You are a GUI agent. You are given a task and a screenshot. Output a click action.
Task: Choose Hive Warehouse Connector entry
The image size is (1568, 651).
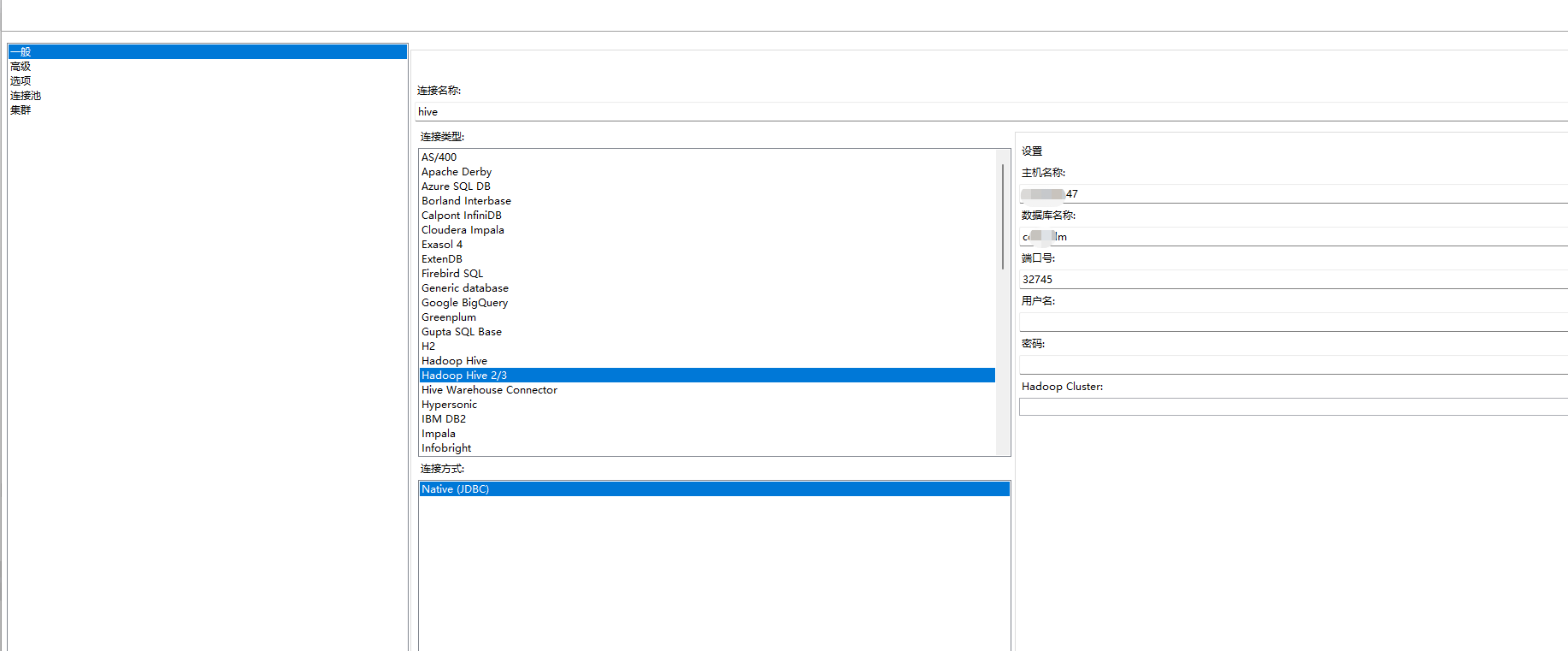(489, 390)
